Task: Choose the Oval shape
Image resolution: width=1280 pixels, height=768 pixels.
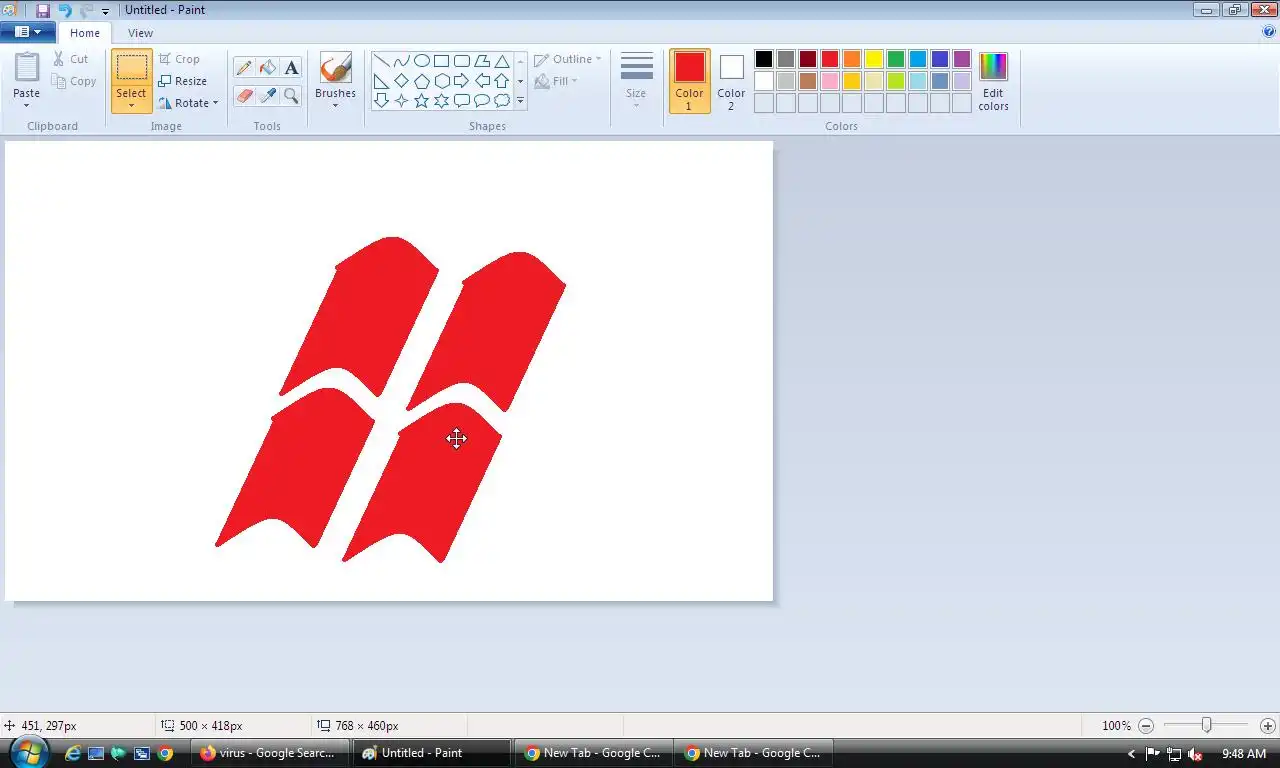Action: 421,61
